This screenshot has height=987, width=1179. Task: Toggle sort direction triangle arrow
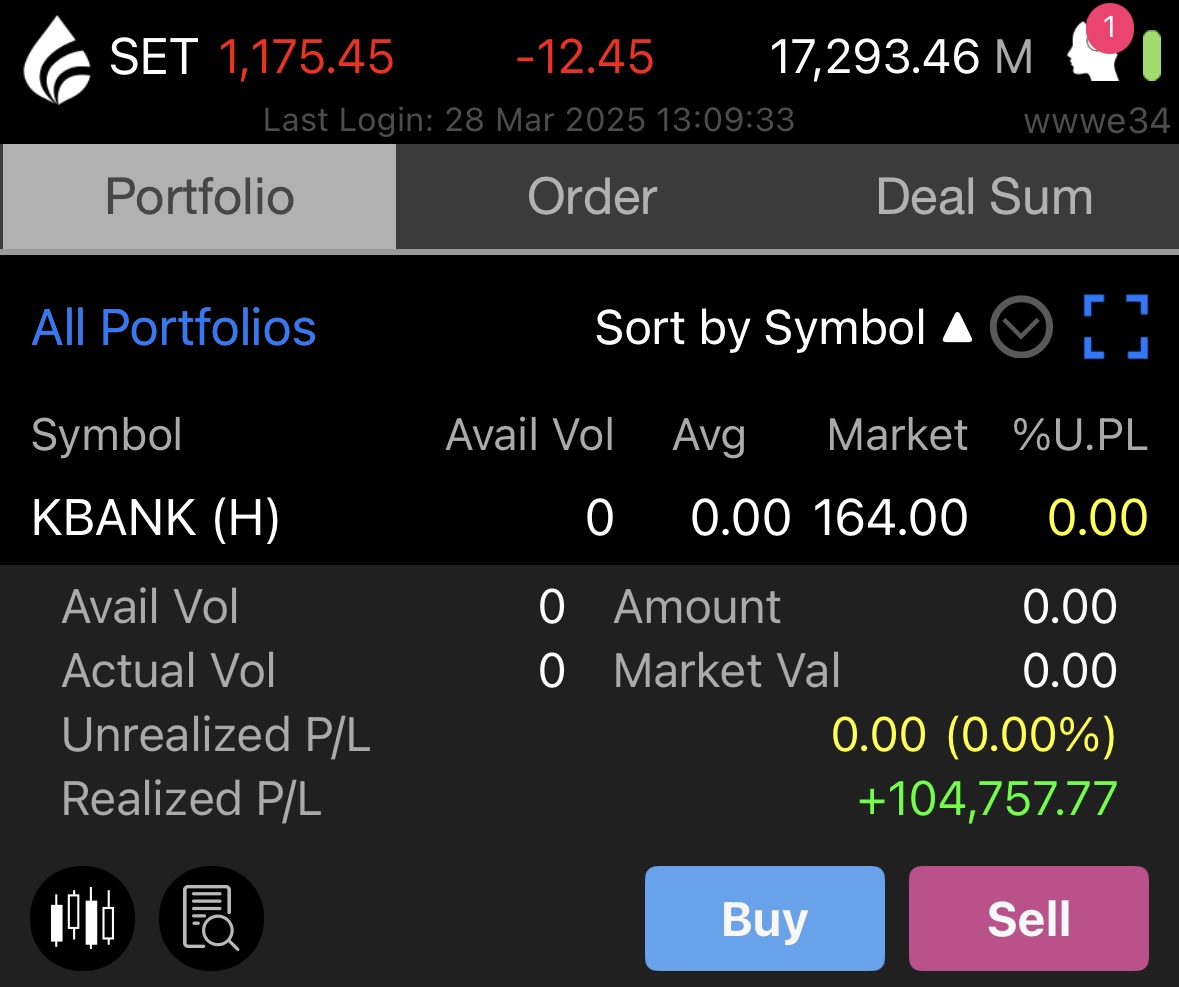[957, 328]
